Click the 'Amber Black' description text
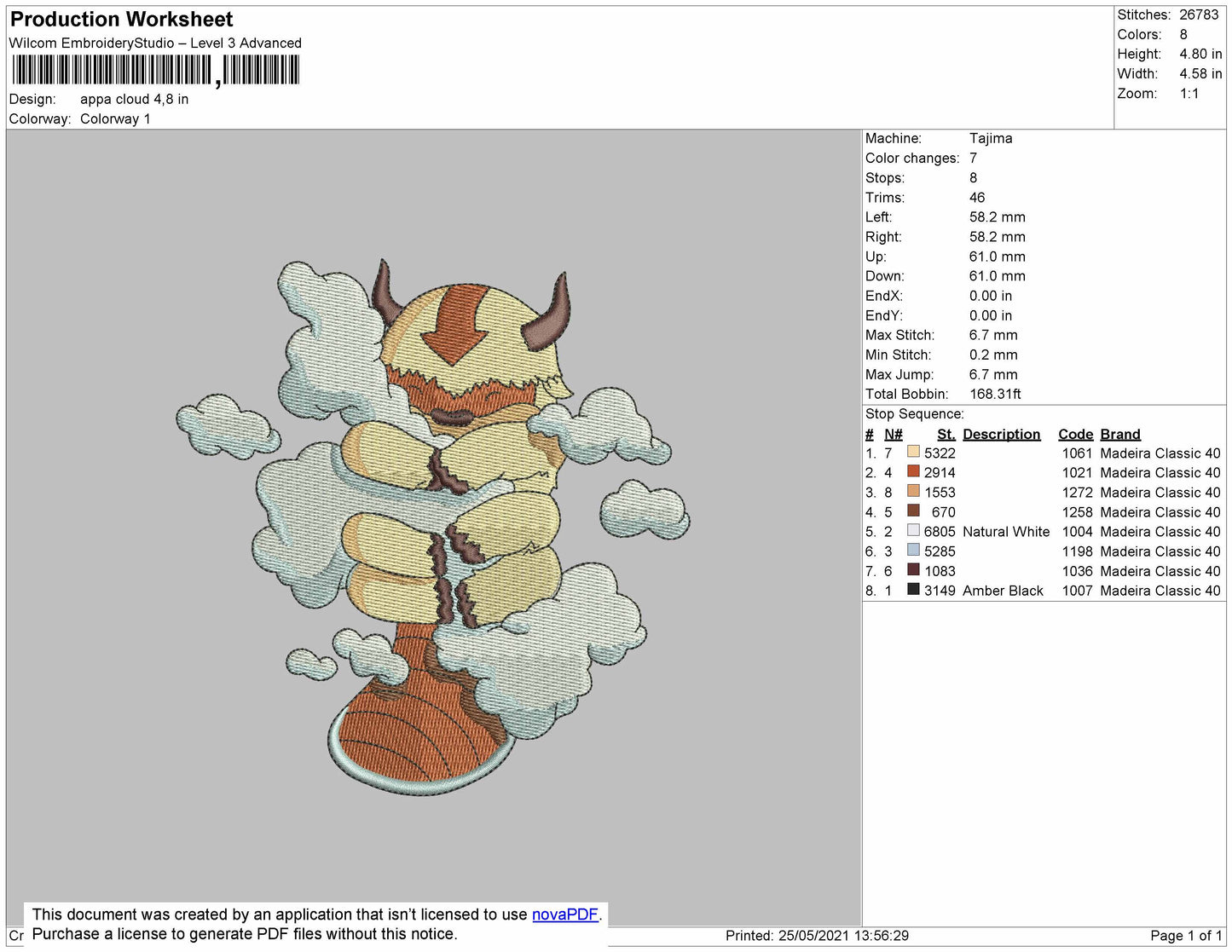This screenshot has width=1232, height=952. pos(1003,590)
